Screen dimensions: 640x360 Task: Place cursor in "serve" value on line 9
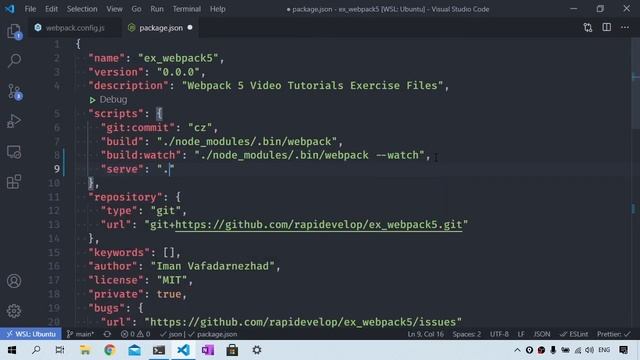(x=165, y=169)
